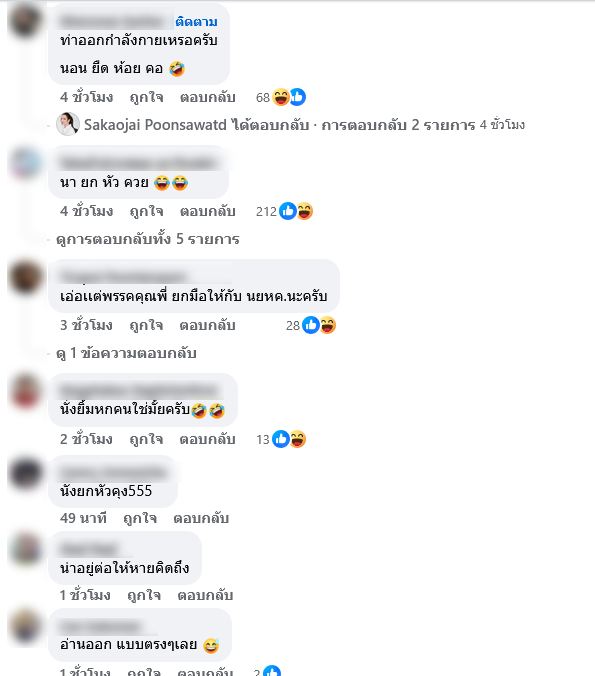Reply to the 'นังยกหัวคุง555' comment

(x=201, y=518)
